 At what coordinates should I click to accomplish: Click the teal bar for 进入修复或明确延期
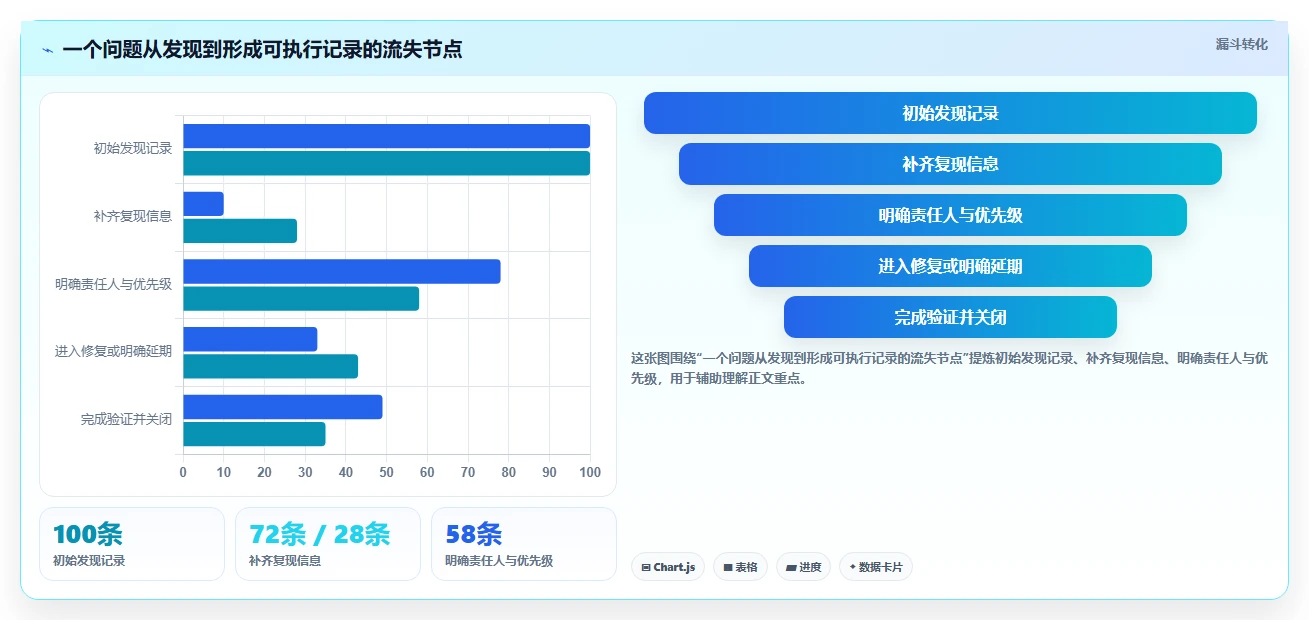coord(270,366)
